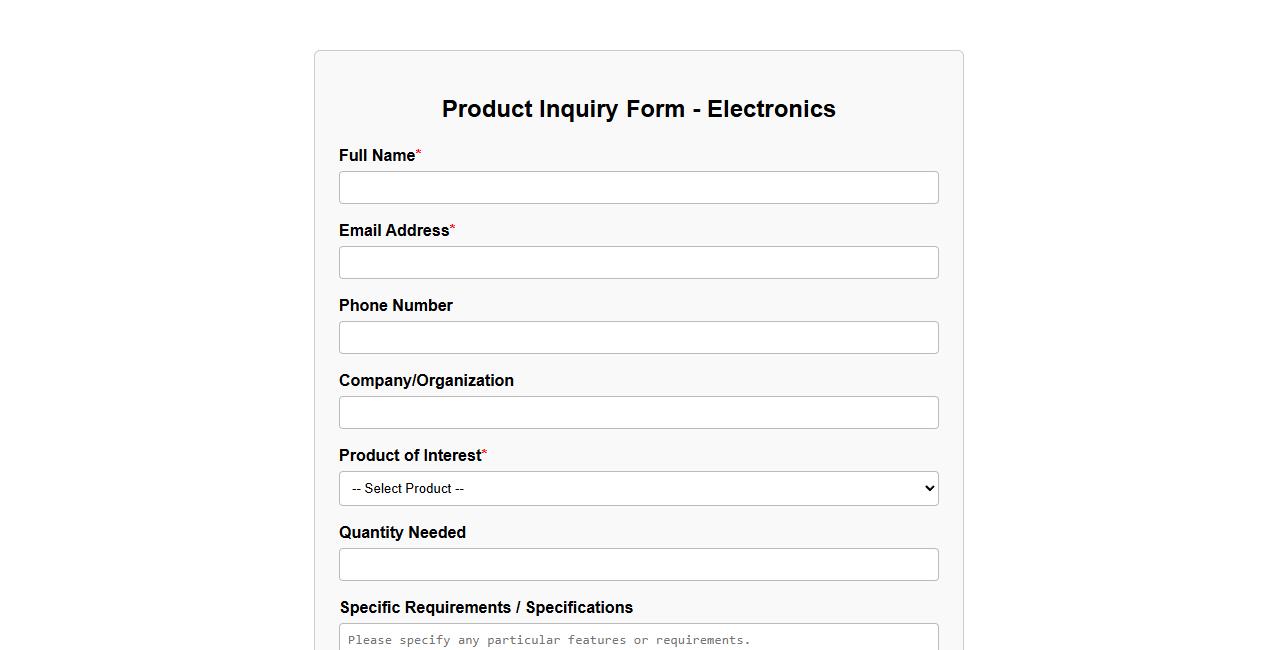1278x650 pixels.
Task: Click the Specific Requirements text area
Action: pos(638,637)
